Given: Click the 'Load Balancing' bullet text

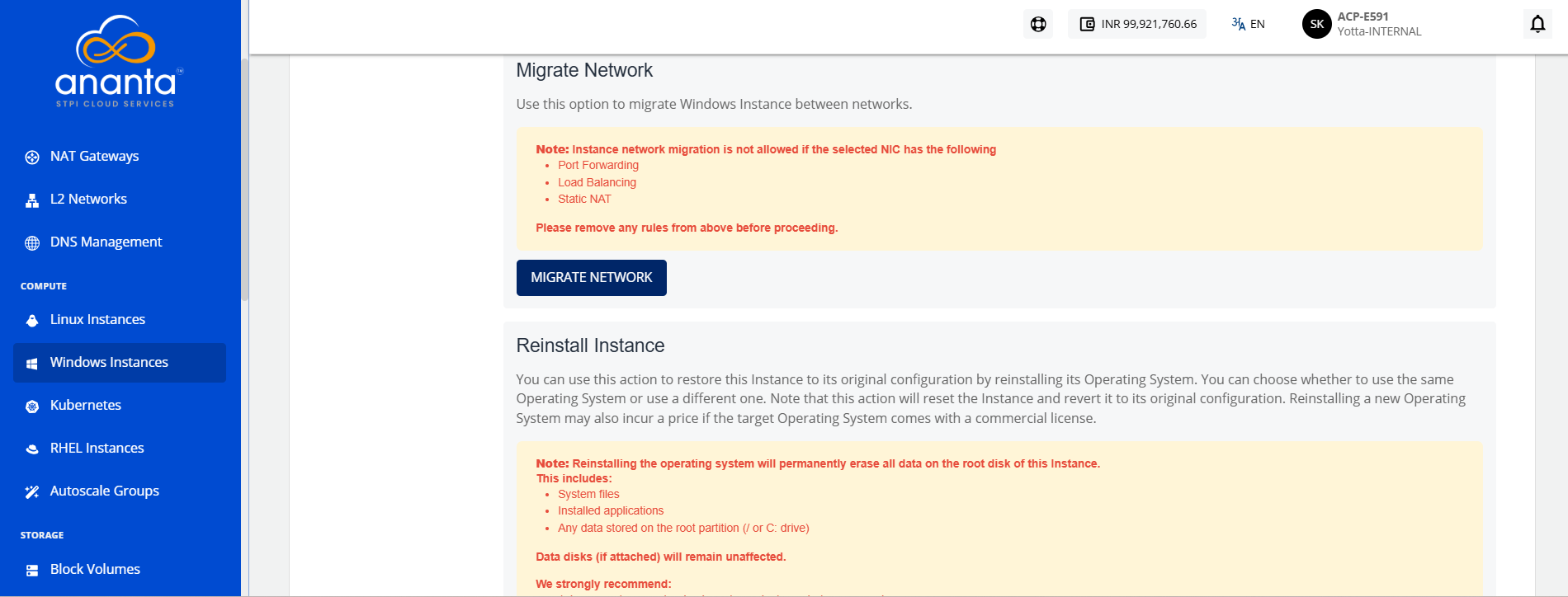Looking at the screenshot, I should pyautogui.click(x=597, y=182).
